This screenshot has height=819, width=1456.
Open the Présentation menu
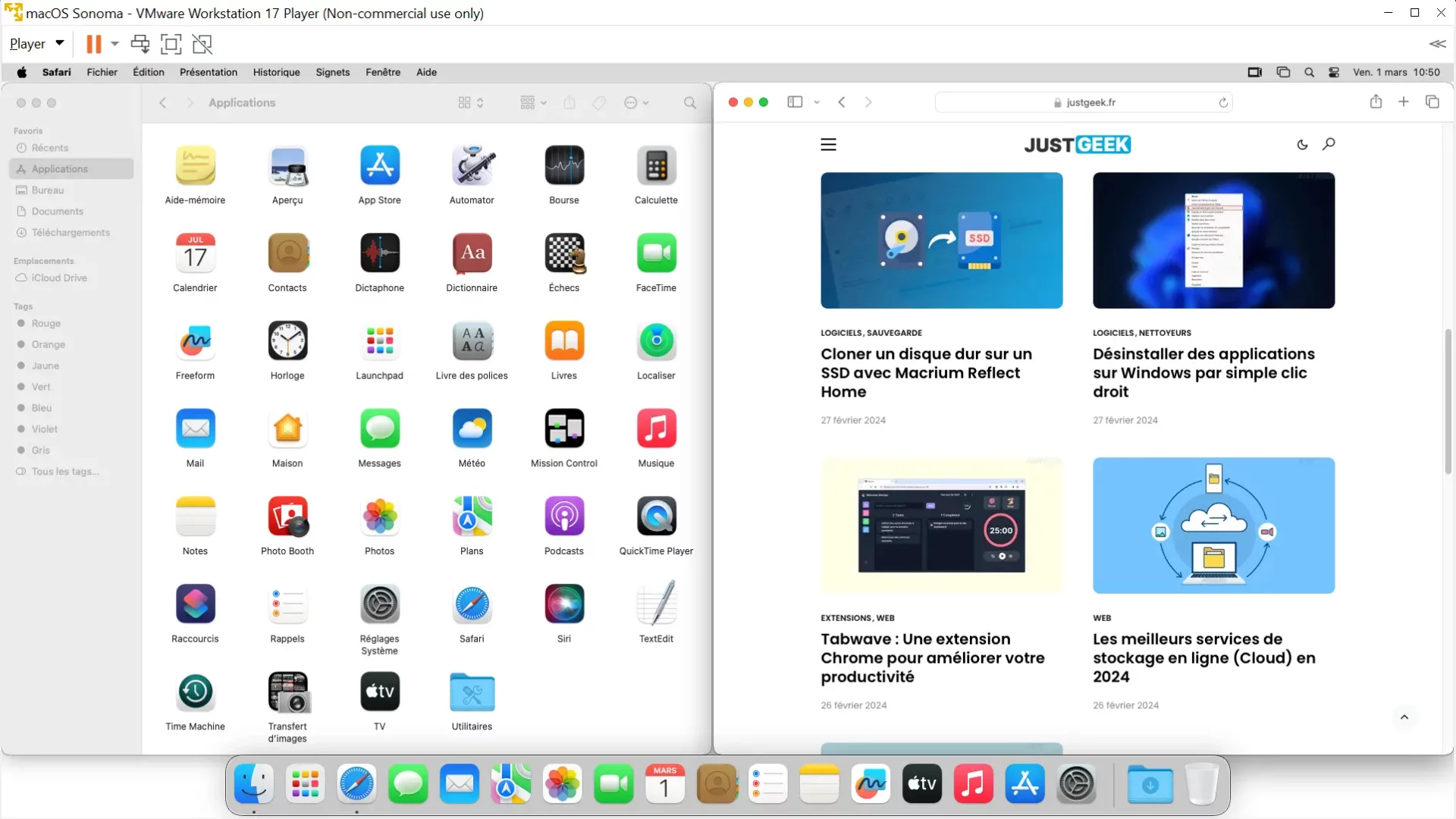point(209,72)
